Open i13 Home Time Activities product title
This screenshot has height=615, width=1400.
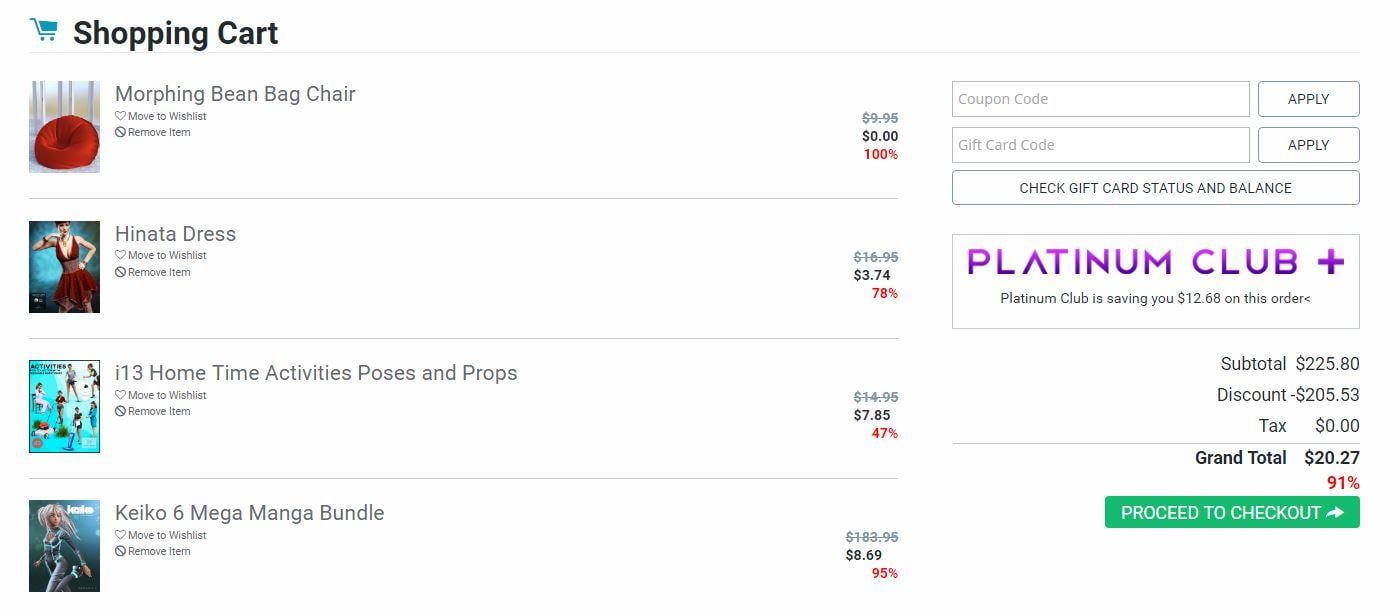(316, 373)
